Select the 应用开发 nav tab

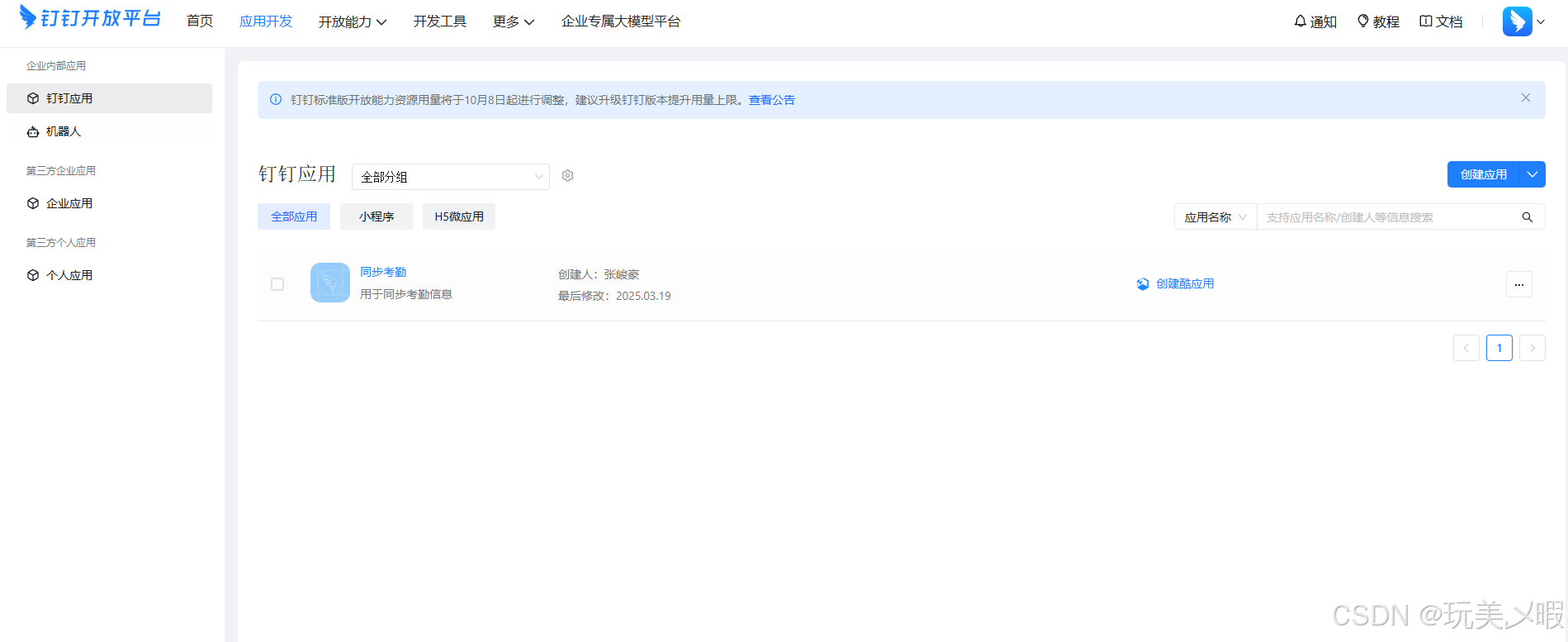coord(266,21)
